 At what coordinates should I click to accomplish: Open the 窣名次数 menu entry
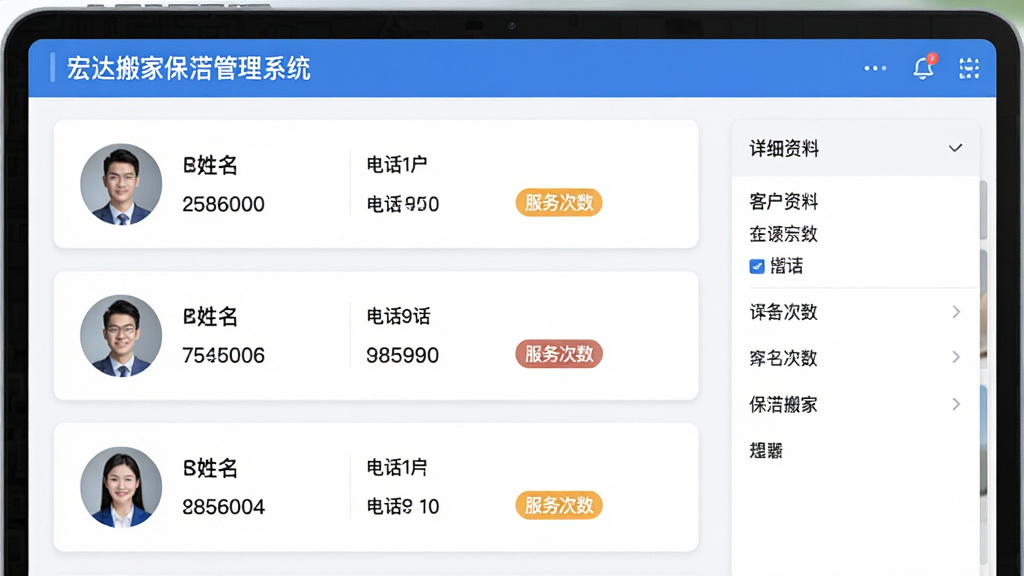[x=784, y=358]
